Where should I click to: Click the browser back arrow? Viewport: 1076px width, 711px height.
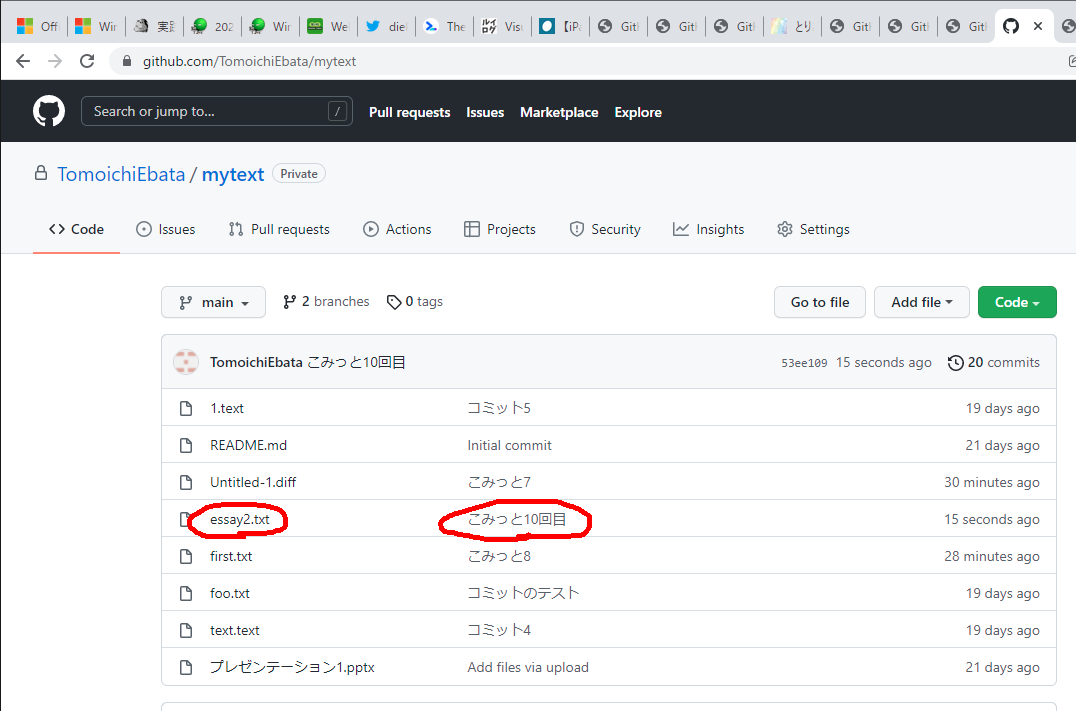click(x=23, y=61)
